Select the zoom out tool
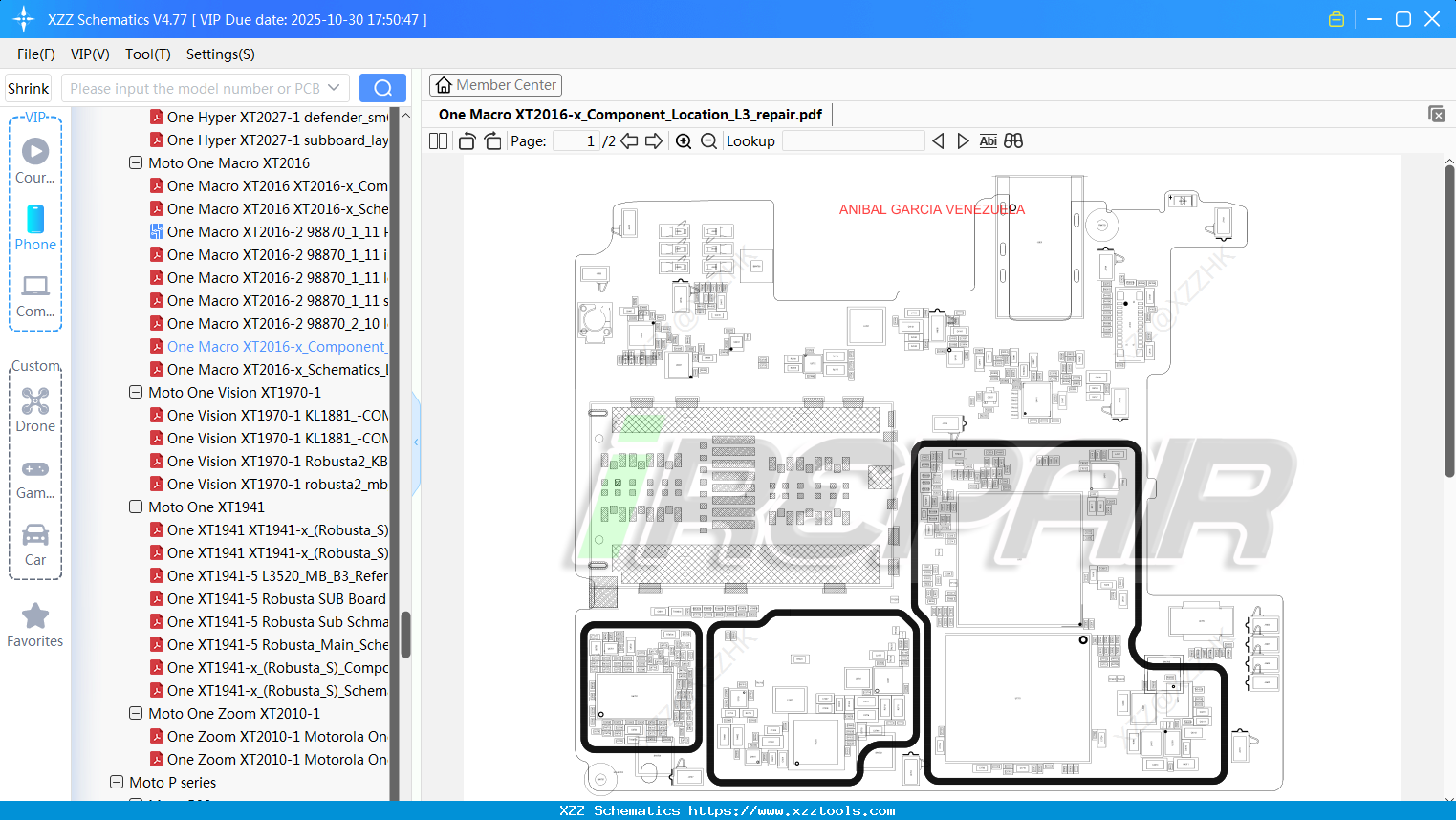 (708, 140)
